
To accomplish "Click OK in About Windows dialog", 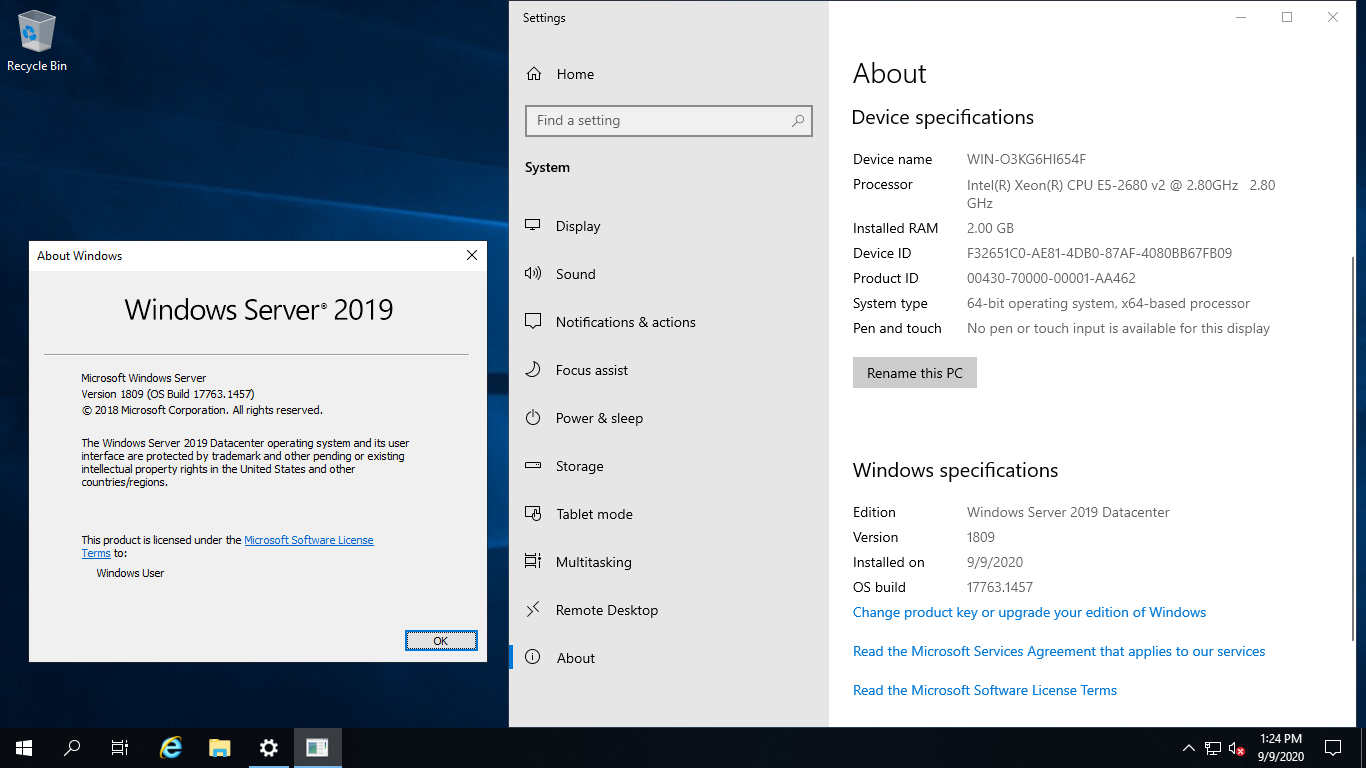I will click(x=441, y=641).
